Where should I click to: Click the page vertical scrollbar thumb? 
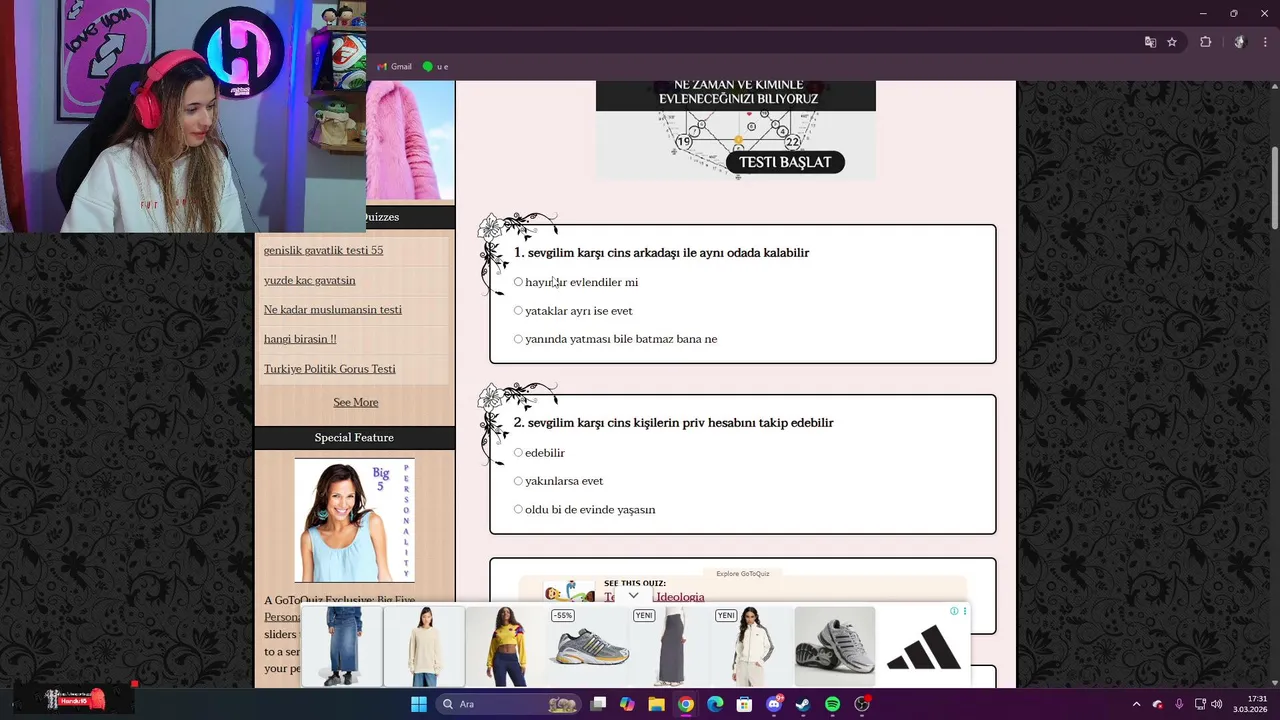point(1274,188)
